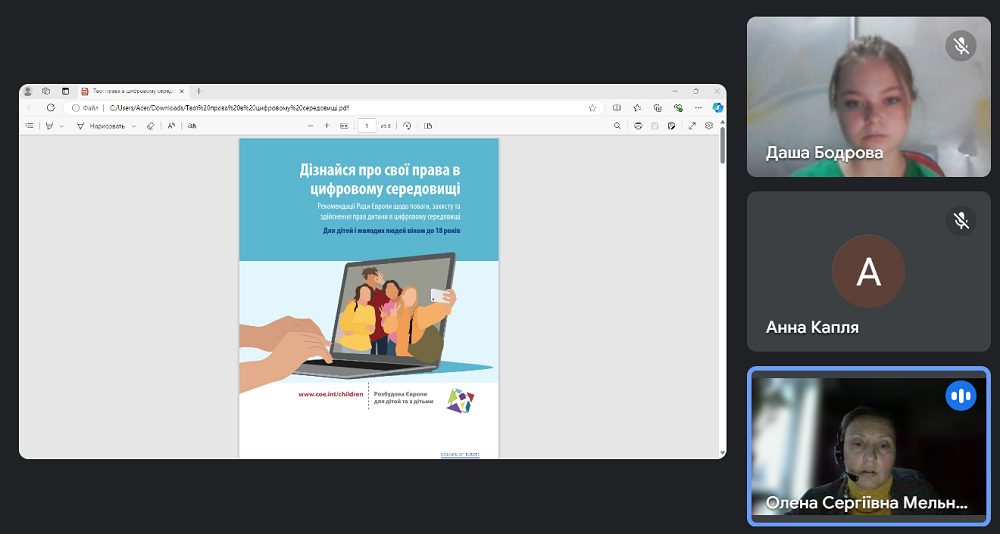Open a new browser tab
The height and width of the screenshot is (534, 1000).
point(199,91)
